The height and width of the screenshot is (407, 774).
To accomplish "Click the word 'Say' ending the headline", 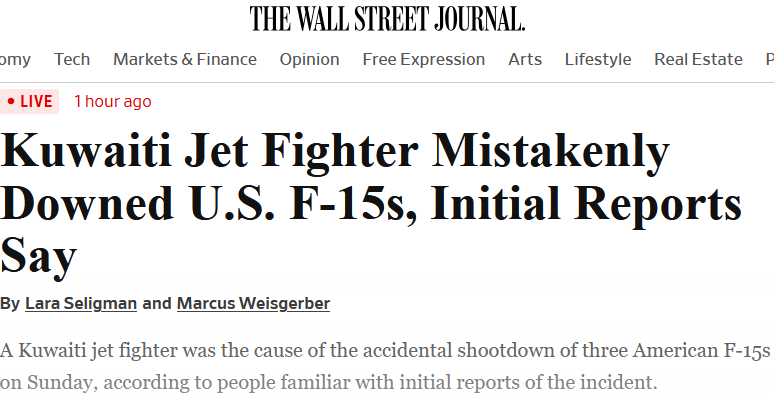I will point(38,256).
